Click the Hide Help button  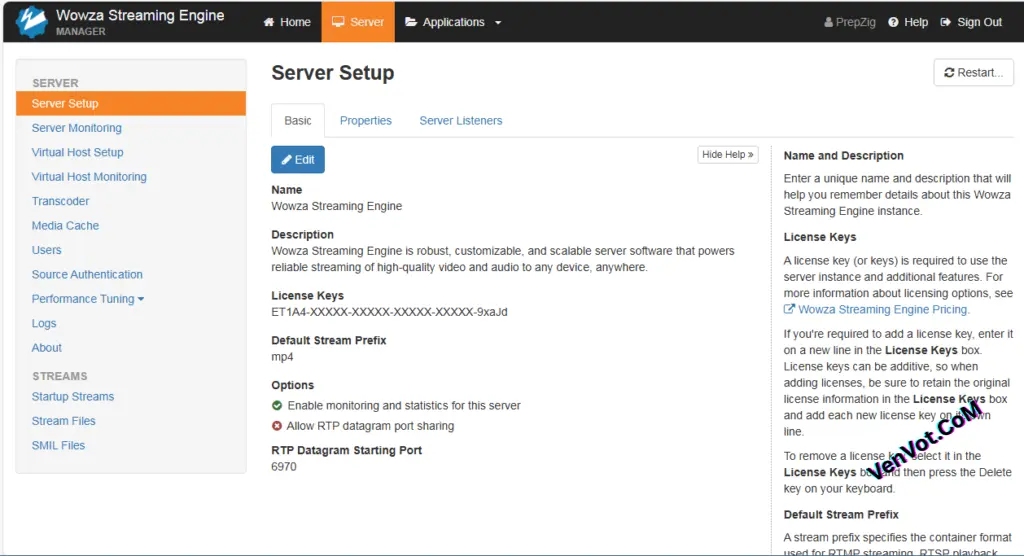coord(728,155)
